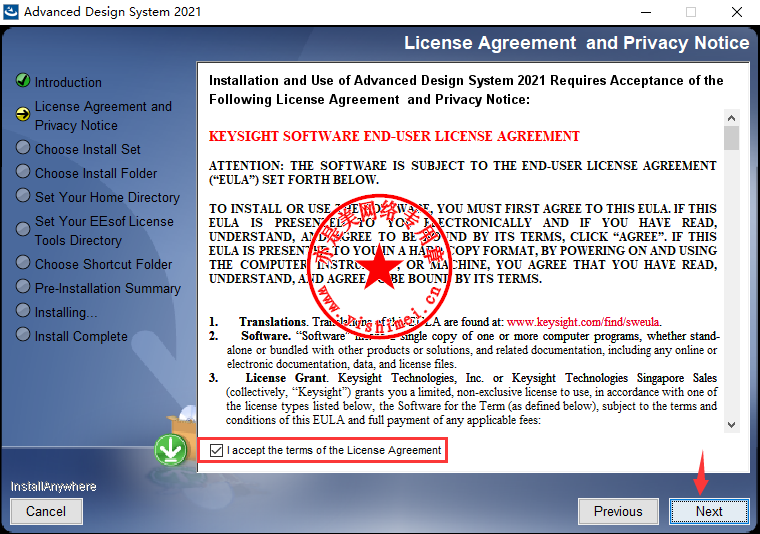Close the Advanced Design System 2021 window
760x534 pixels.
pyautogui.click(x=737, y=12)
